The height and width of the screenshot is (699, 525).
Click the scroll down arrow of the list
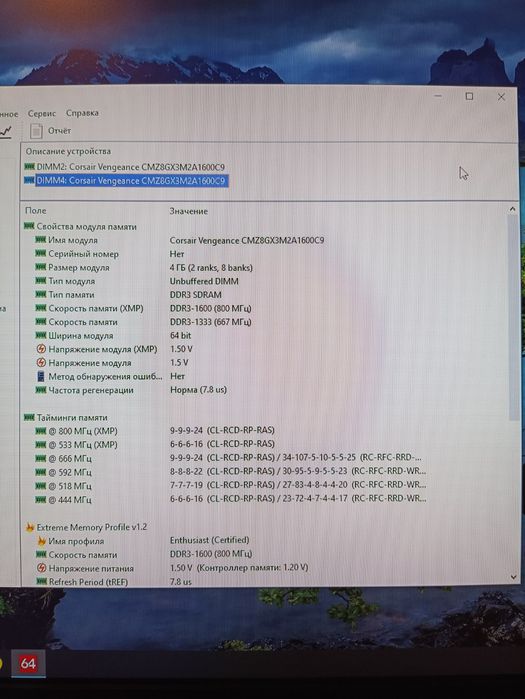pos(513,577)
